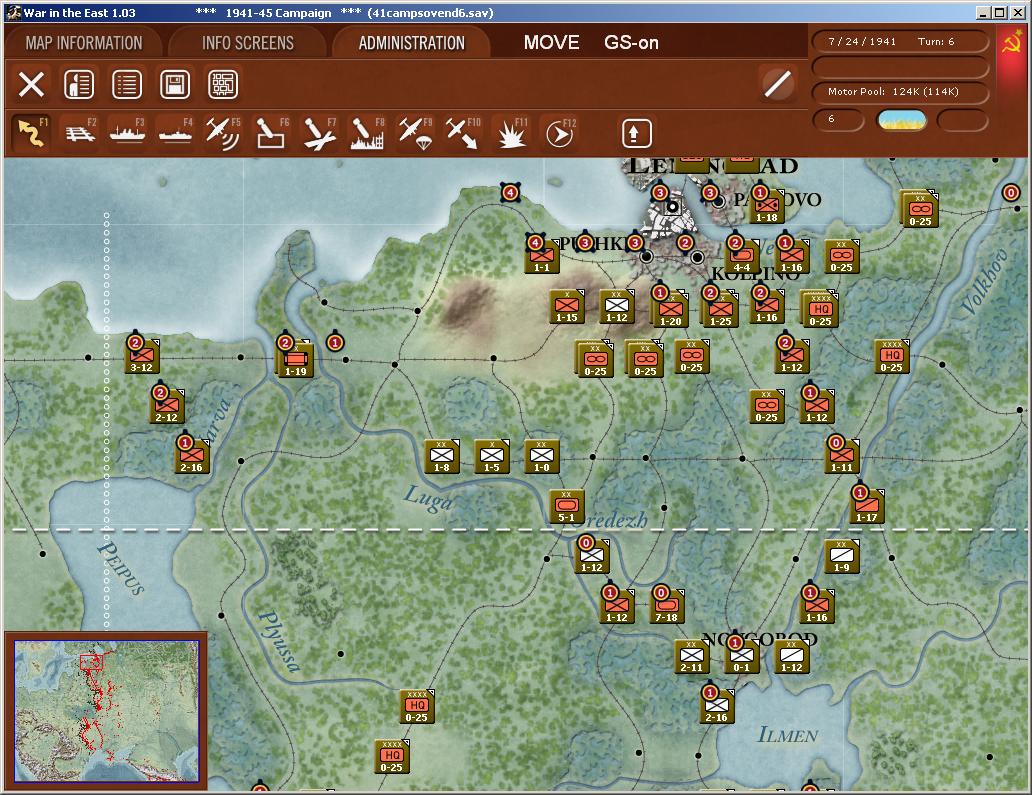
Task: Select the 7-18 armored unit counter
Action: (667, 607)
